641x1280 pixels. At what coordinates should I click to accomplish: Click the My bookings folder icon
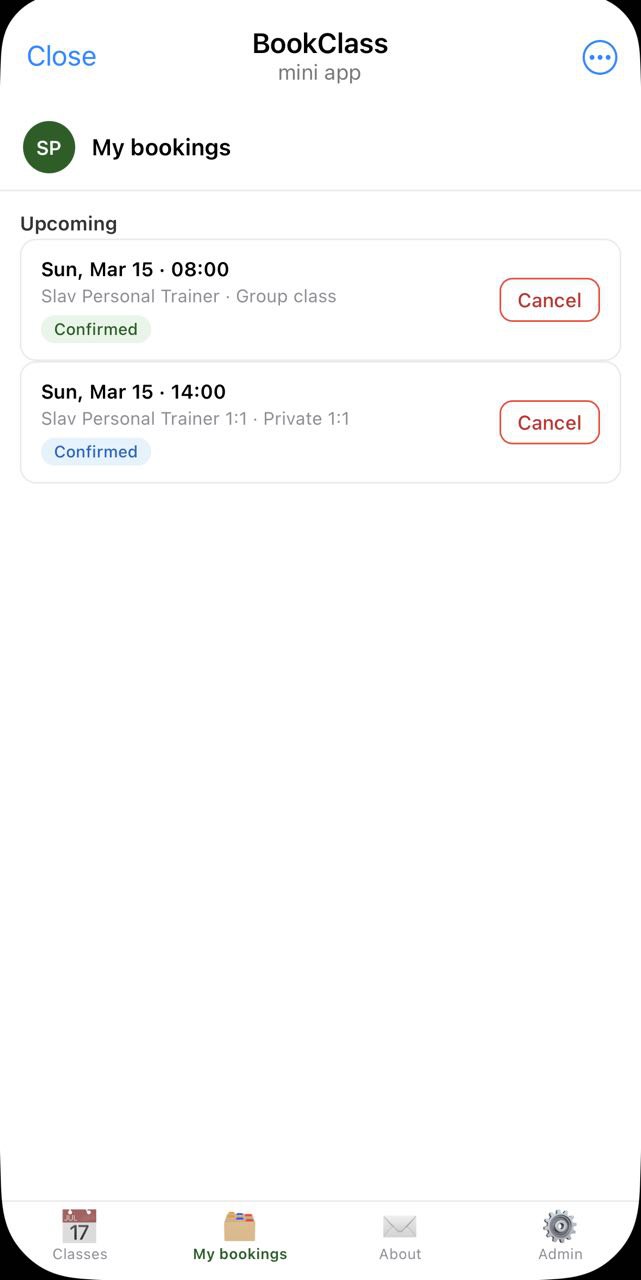click(x=239, y=1225)
